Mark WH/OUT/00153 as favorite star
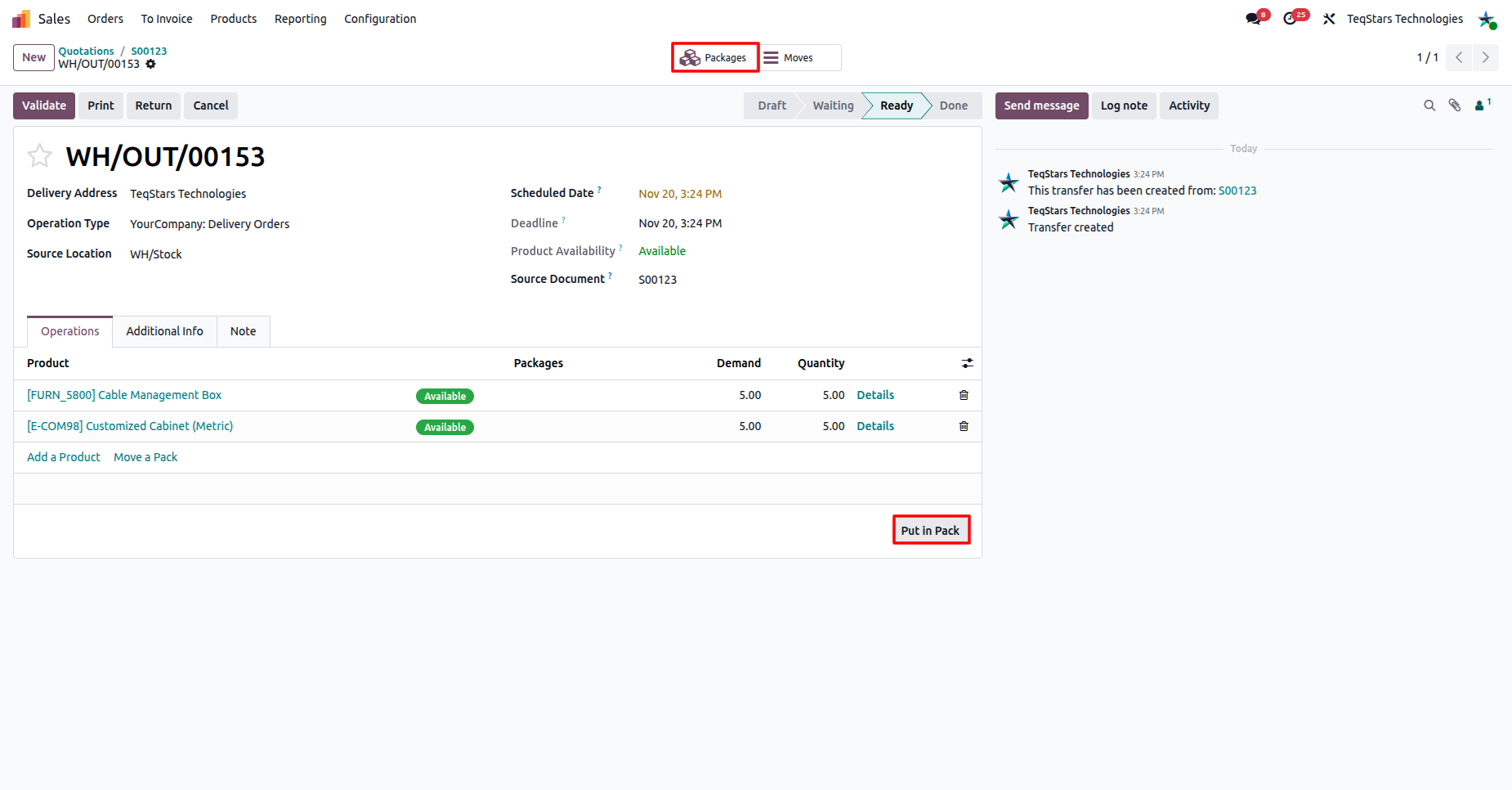This screenshot has height=790, width=1512. (39, 155)
